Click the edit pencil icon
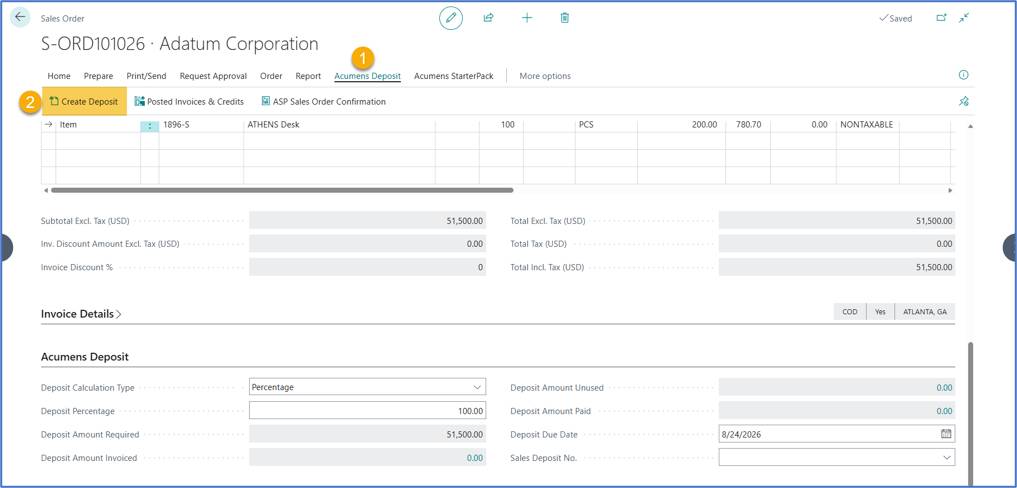Viewport: 1017px width, 488px height. (451, 18)
